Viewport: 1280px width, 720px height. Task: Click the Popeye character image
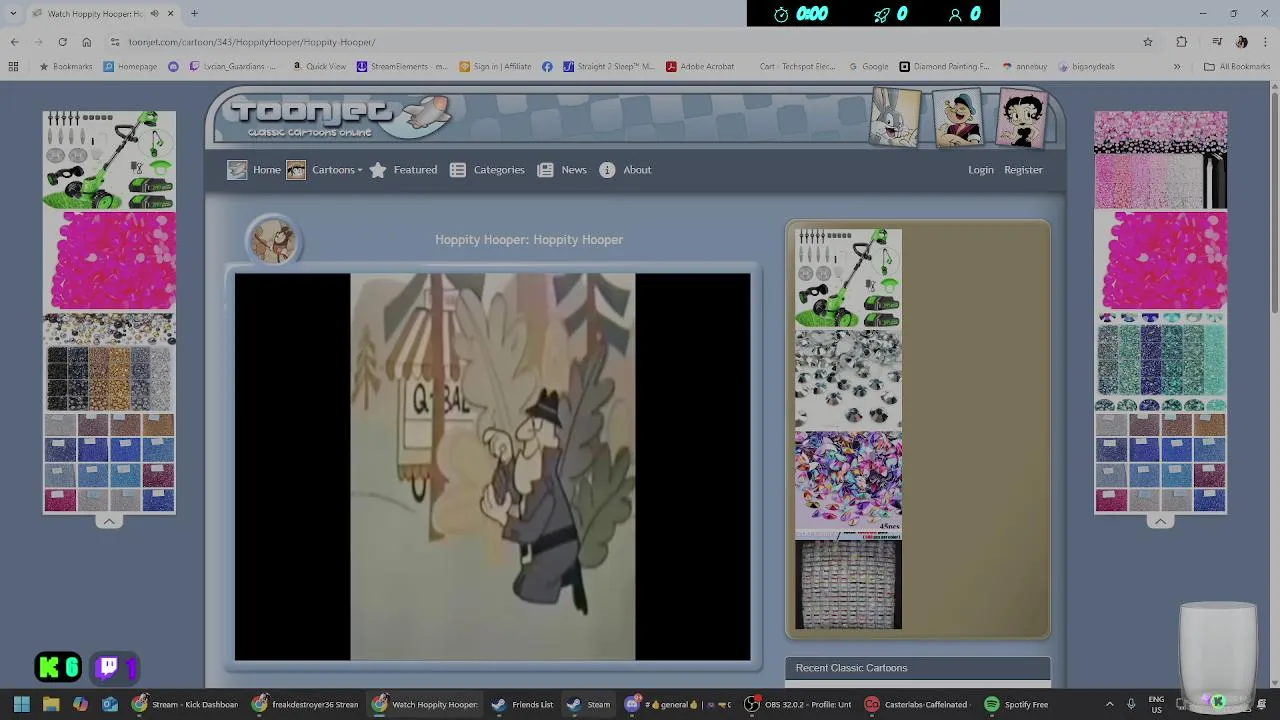[x=958, y=118]
